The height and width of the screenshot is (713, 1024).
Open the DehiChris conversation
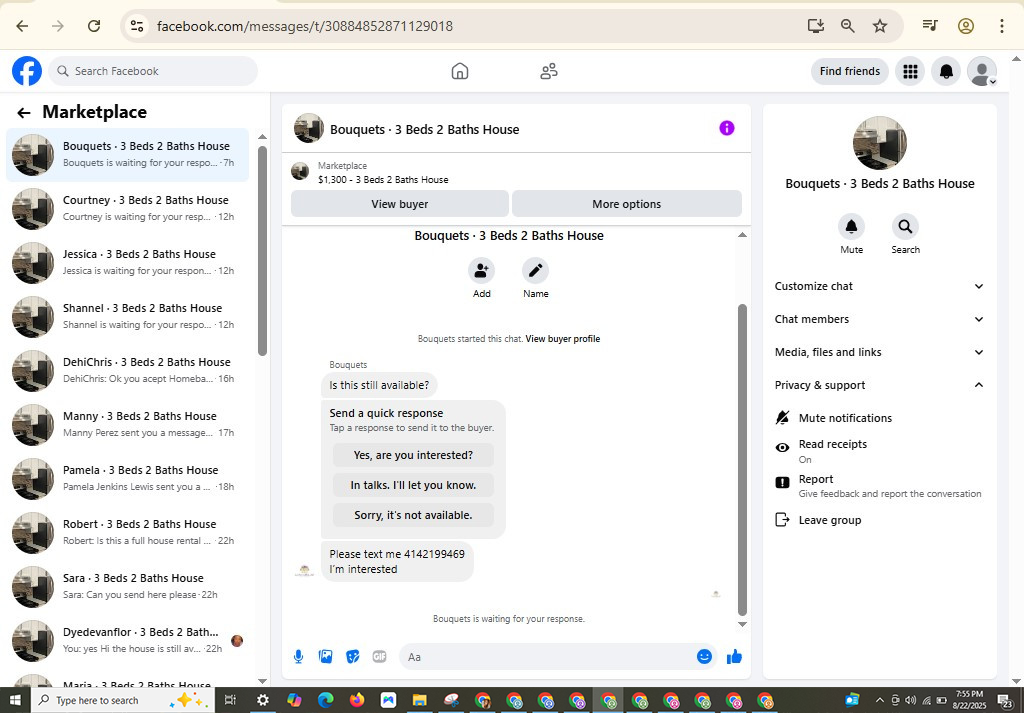click(128, 370)
